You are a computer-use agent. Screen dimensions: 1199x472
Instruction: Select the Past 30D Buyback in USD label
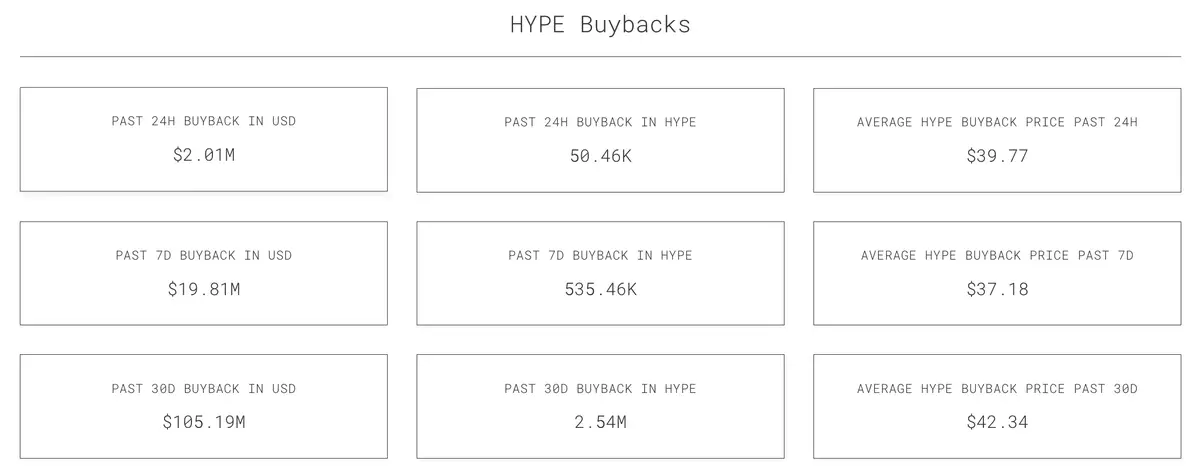tap(204, 388)
